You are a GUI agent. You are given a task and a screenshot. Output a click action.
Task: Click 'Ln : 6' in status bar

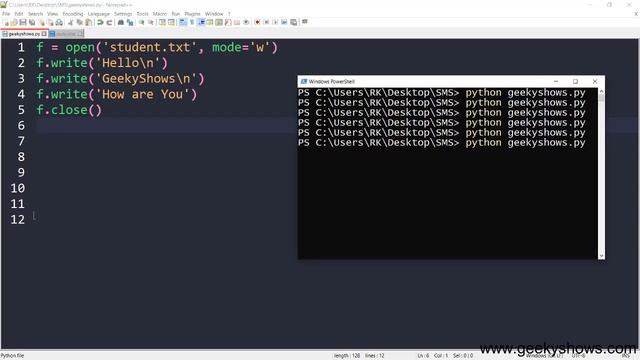(x=423, y=356)
